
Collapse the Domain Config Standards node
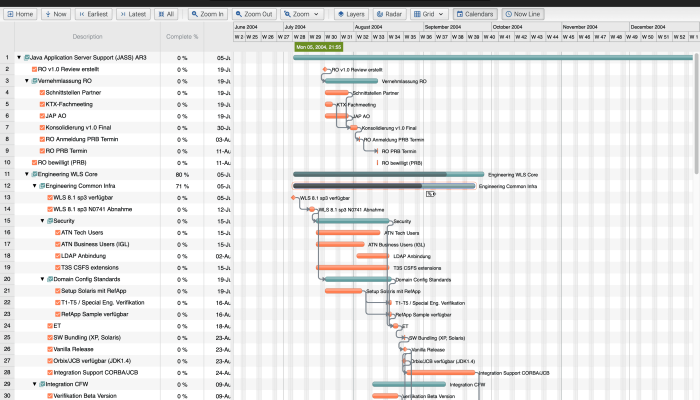42,279
